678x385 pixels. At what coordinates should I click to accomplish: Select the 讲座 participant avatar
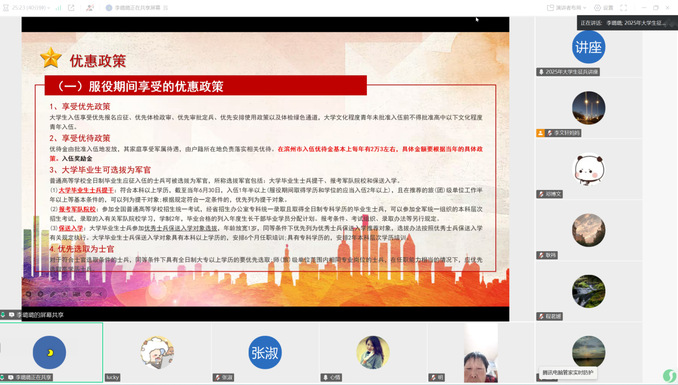(x=588, y=47)
